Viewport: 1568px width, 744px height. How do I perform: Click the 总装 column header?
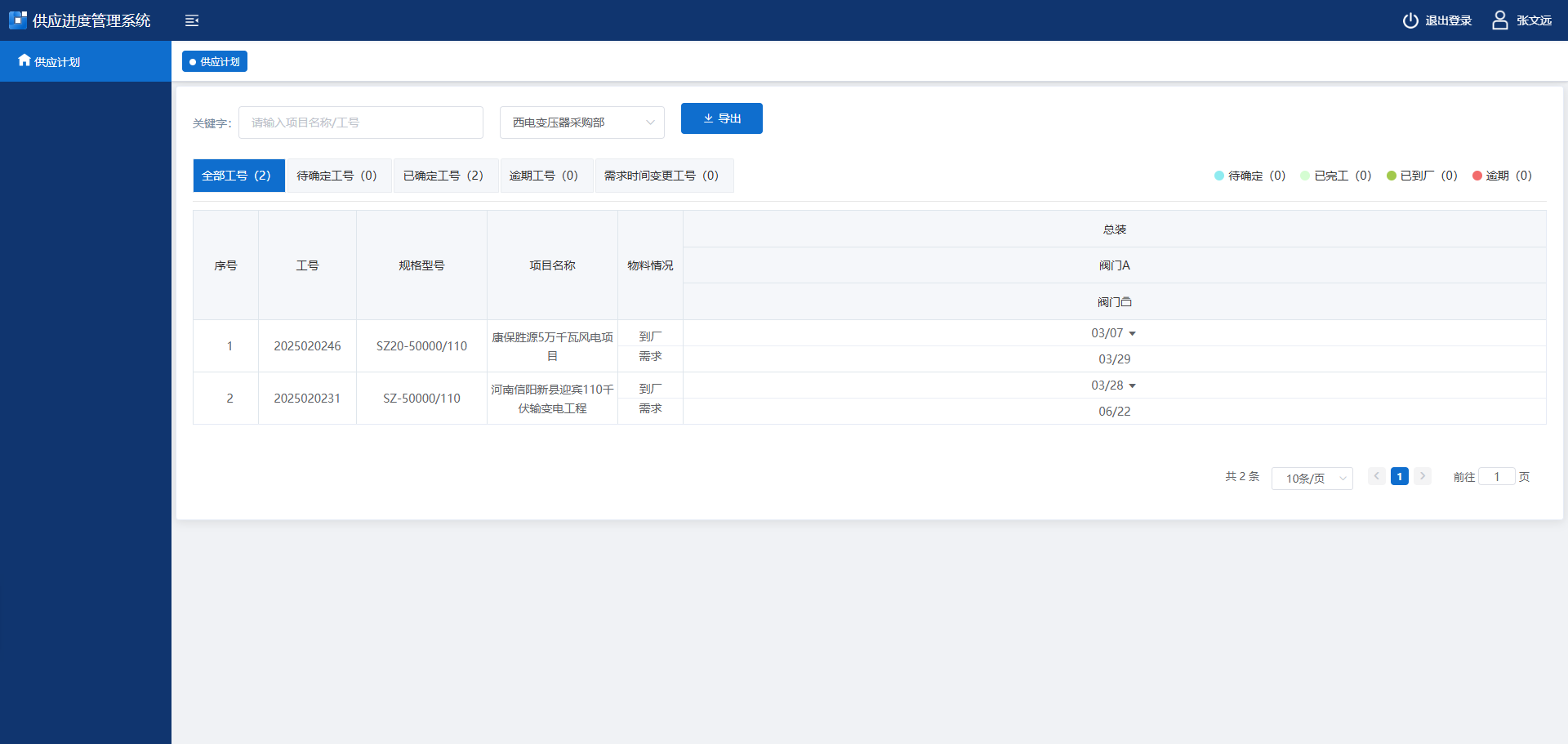tap(1115, 229)
